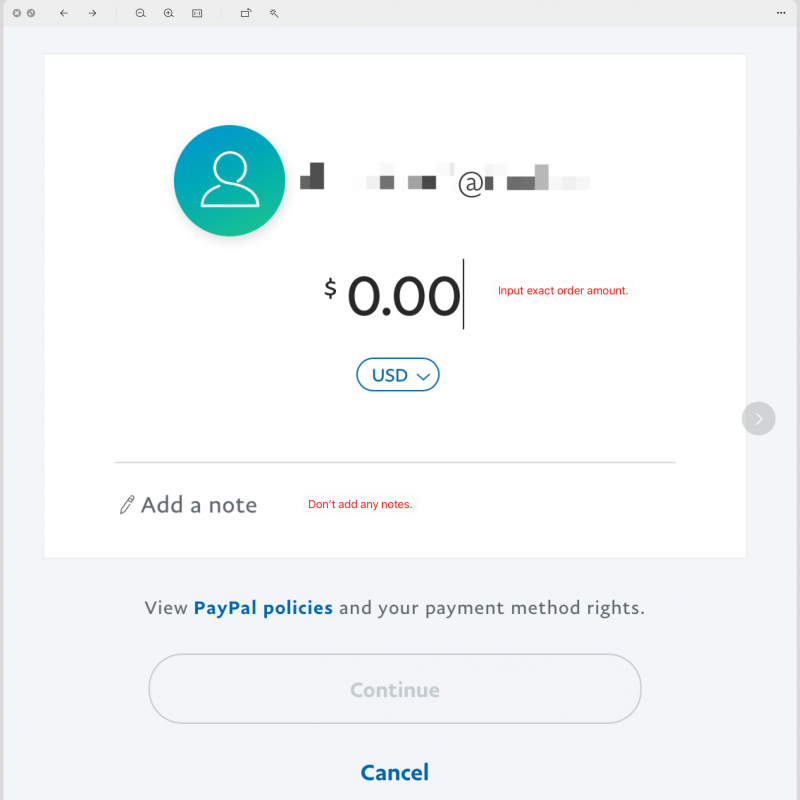Click the 0.00 amount input field

coord(403,296)
